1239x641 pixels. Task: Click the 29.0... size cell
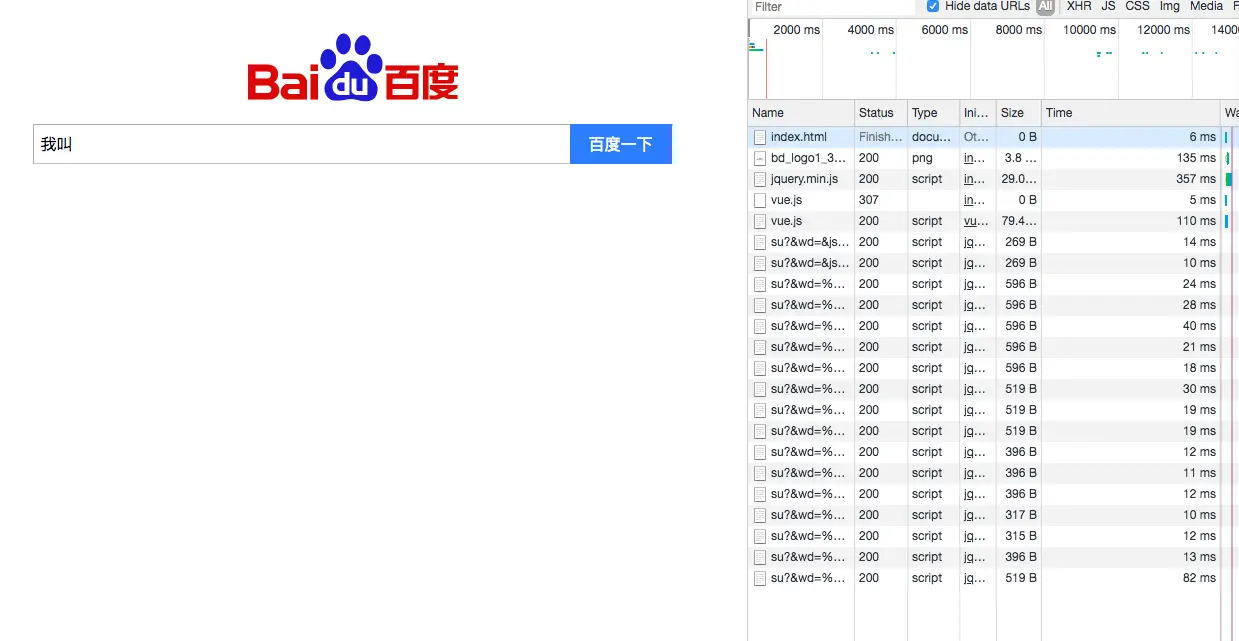1019,179
